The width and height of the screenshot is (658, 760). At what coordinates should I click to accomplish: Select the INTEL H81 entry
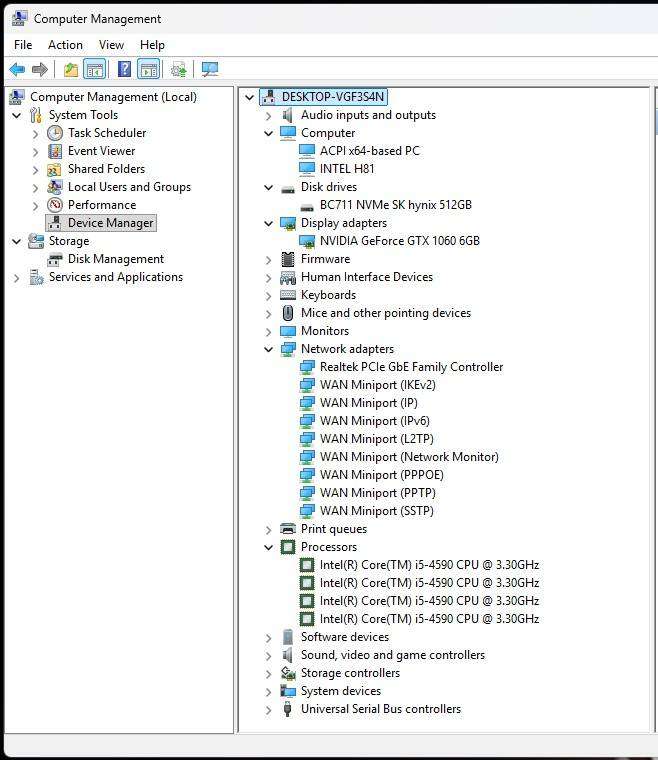[x=347, y=169]
